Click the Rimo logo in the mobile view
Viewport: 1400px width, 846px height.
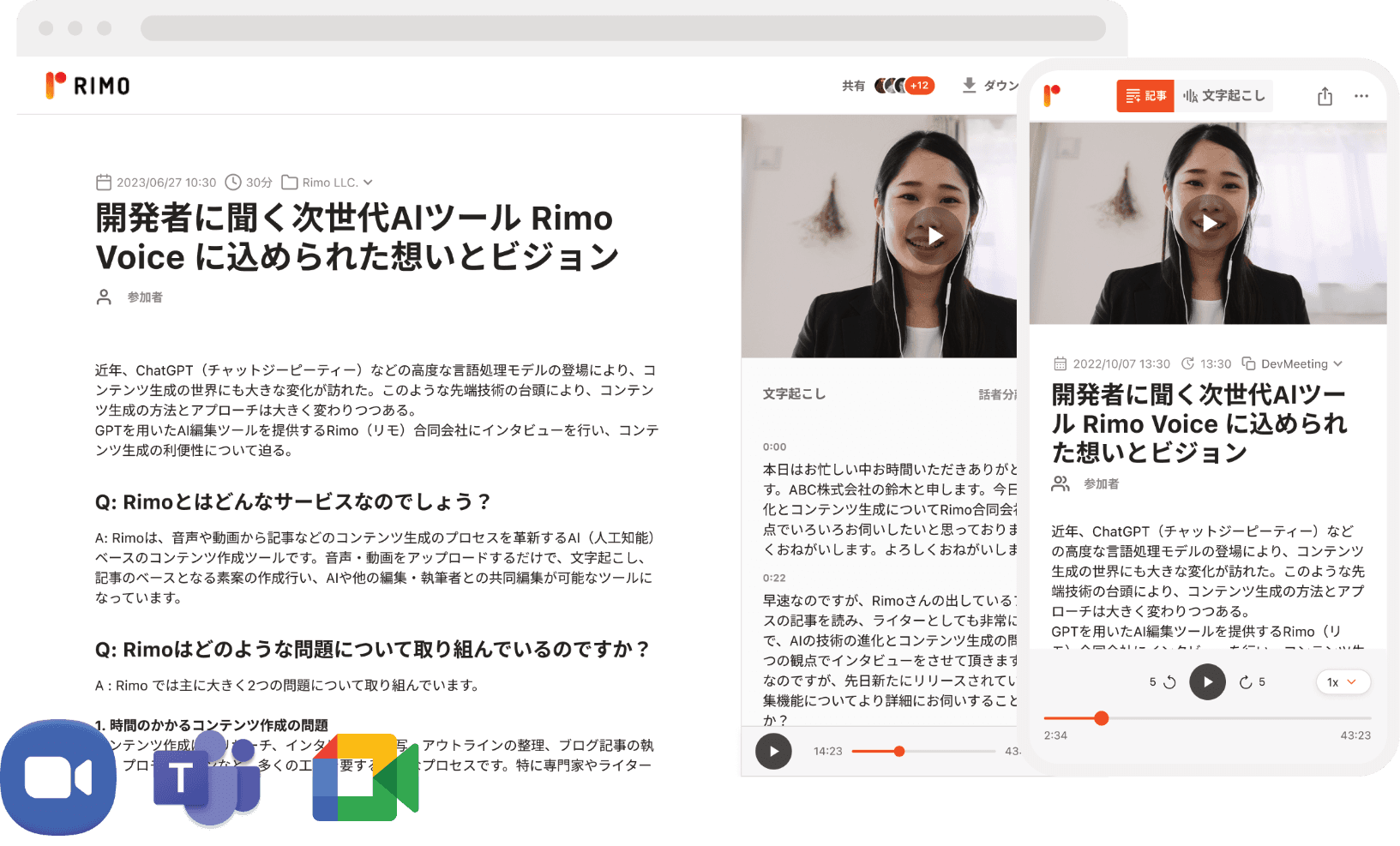click(x=1052, y=95)
